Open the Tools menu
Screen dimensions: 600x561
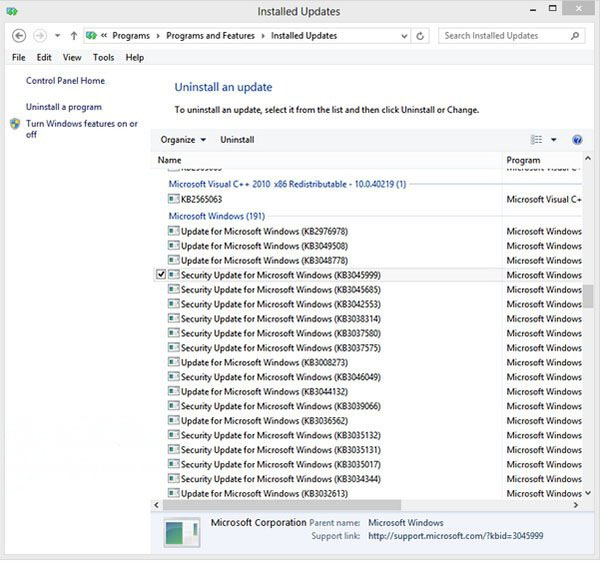[x=103, y=57]
